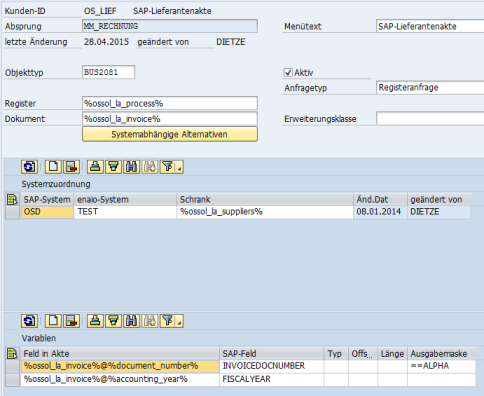Find with binoculars in Systemzuordnung toolbar
The width and height of the screenshot is (484, 396).
[131, 167]
